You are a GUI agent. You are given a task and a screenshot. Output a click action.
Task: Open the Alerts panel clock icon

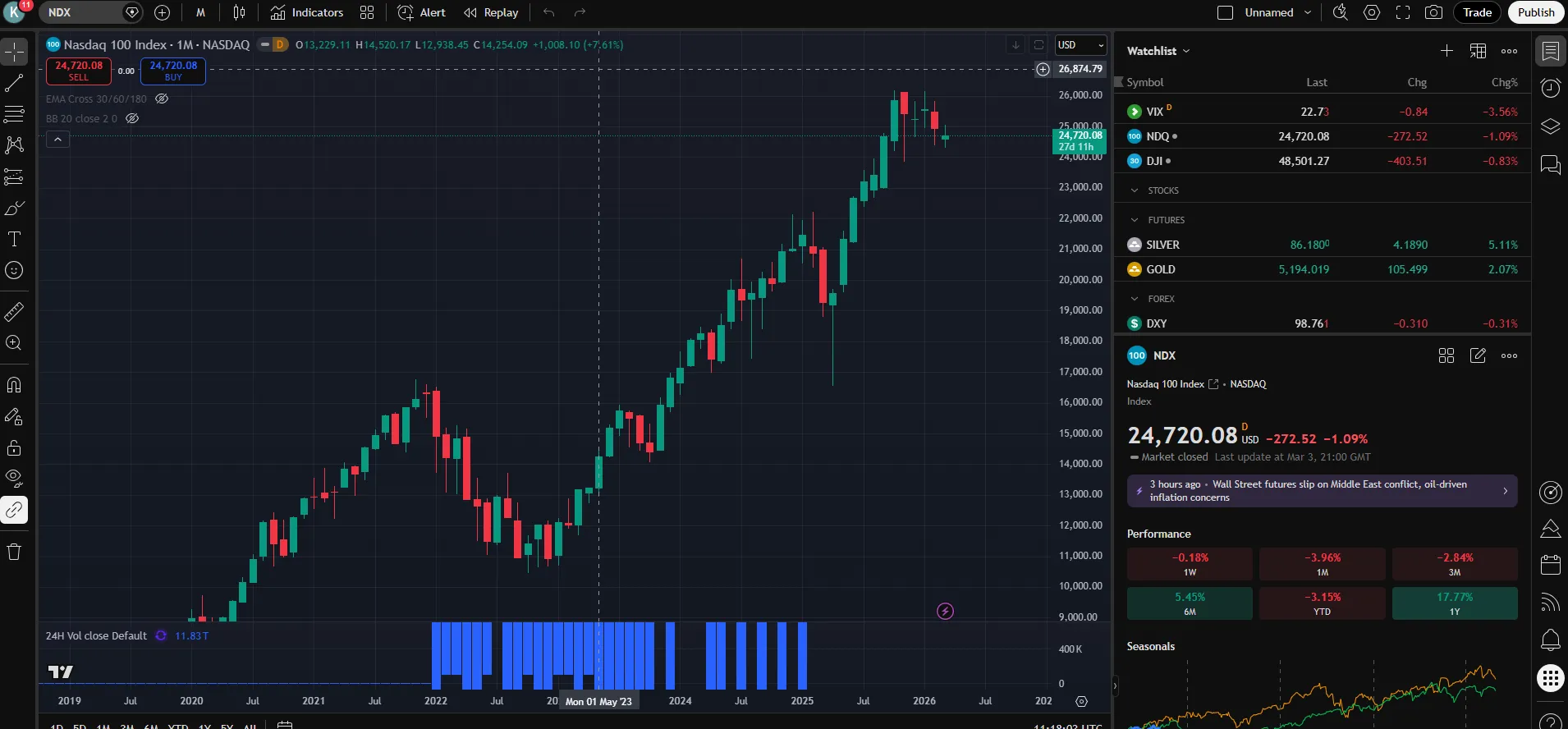[1551, 89]
